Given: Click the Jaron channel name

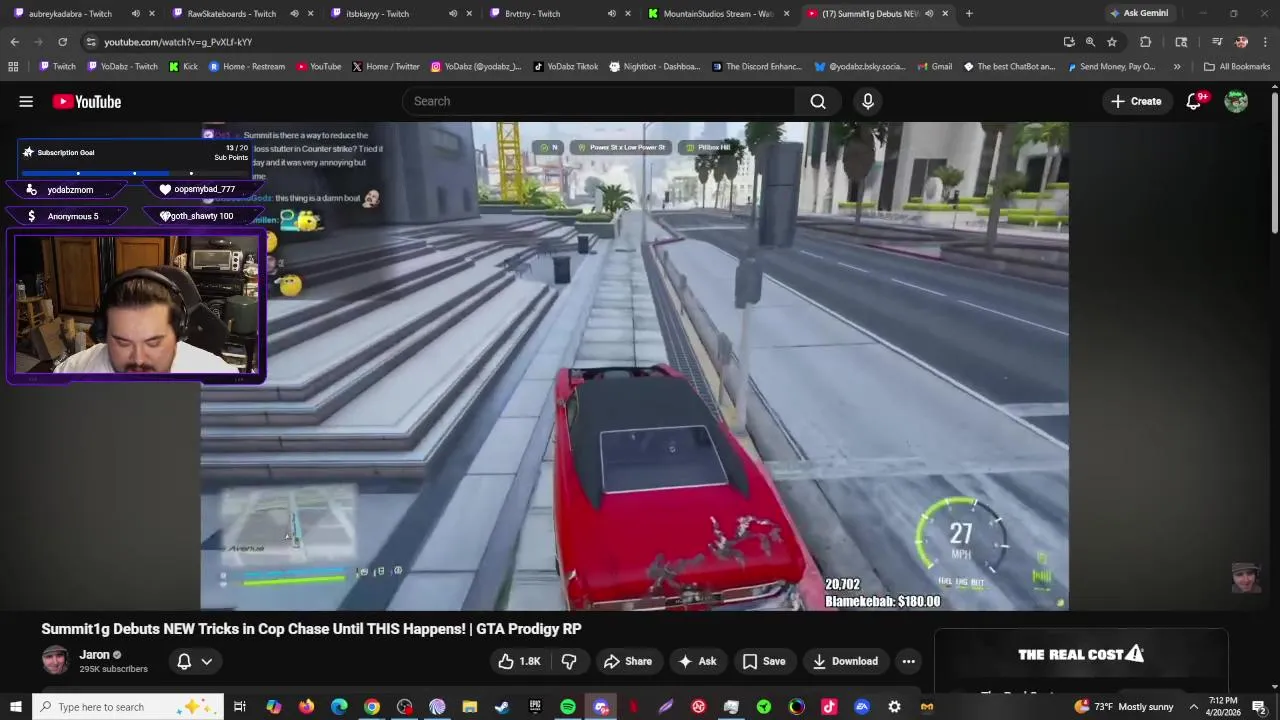Looking at the screenshot, I should (94, 655).
